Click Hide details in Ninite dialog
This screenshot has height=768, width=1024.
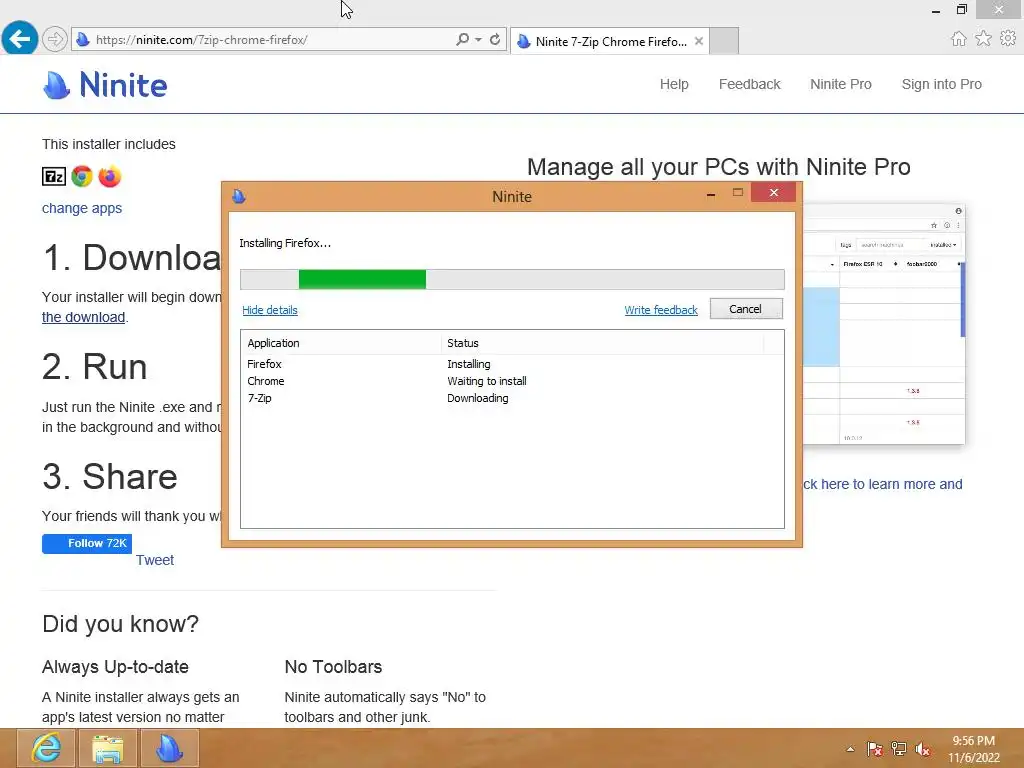[x=270, y=310]
